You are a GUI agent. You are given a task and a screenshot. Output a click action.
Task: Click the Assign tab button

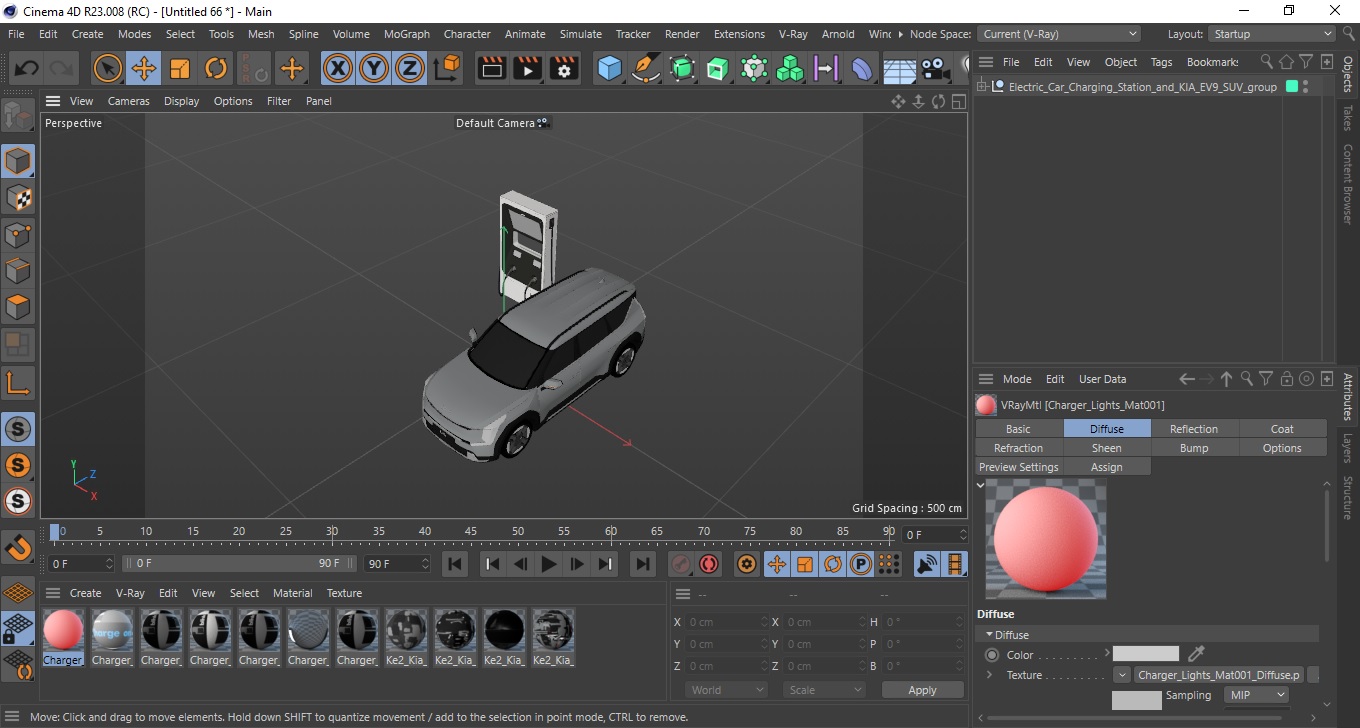[1106, 467]
